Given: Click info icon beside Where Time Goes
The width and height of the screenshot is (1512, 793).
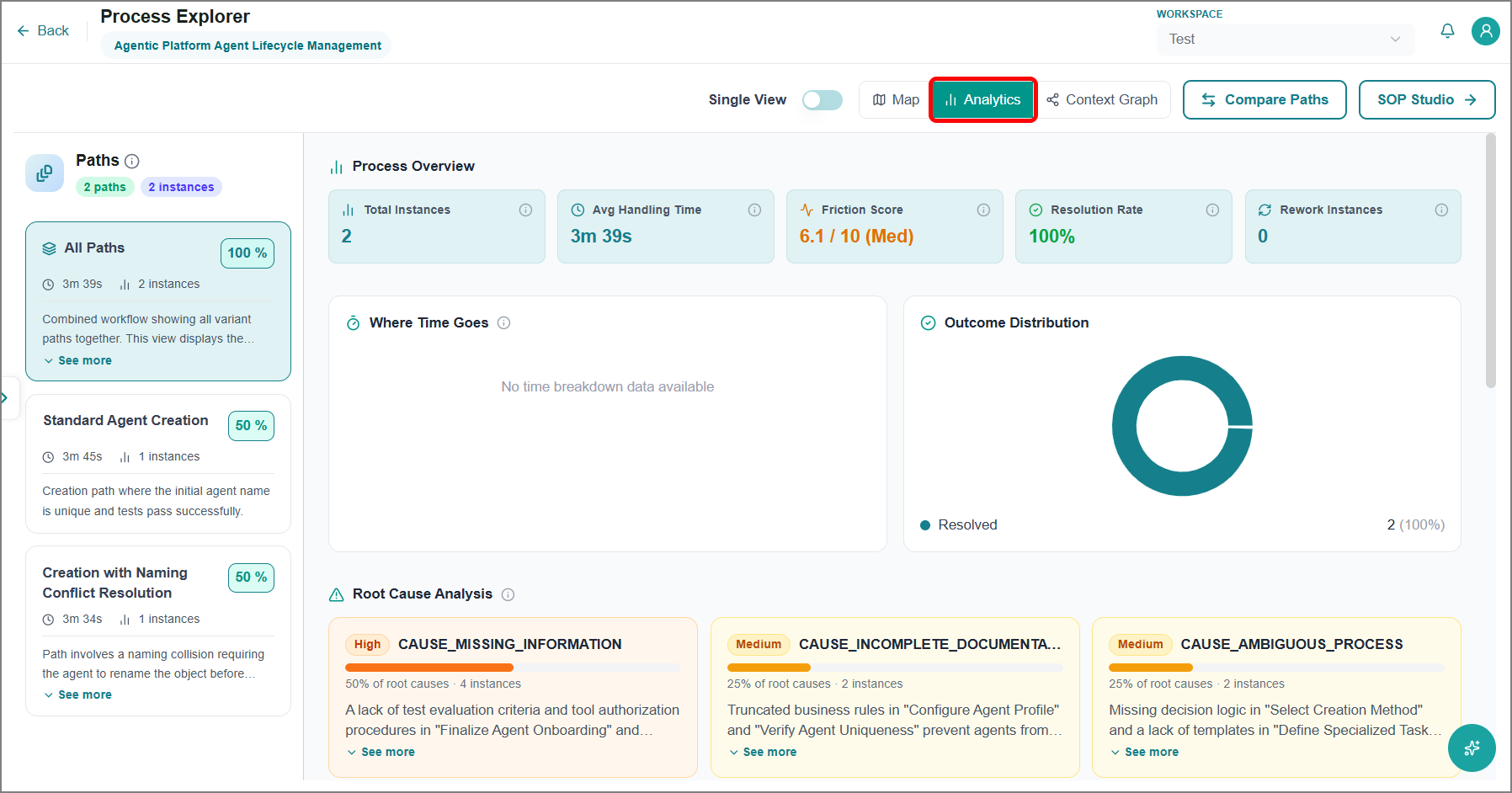Looking at the screenshot, I should (503, 322).
